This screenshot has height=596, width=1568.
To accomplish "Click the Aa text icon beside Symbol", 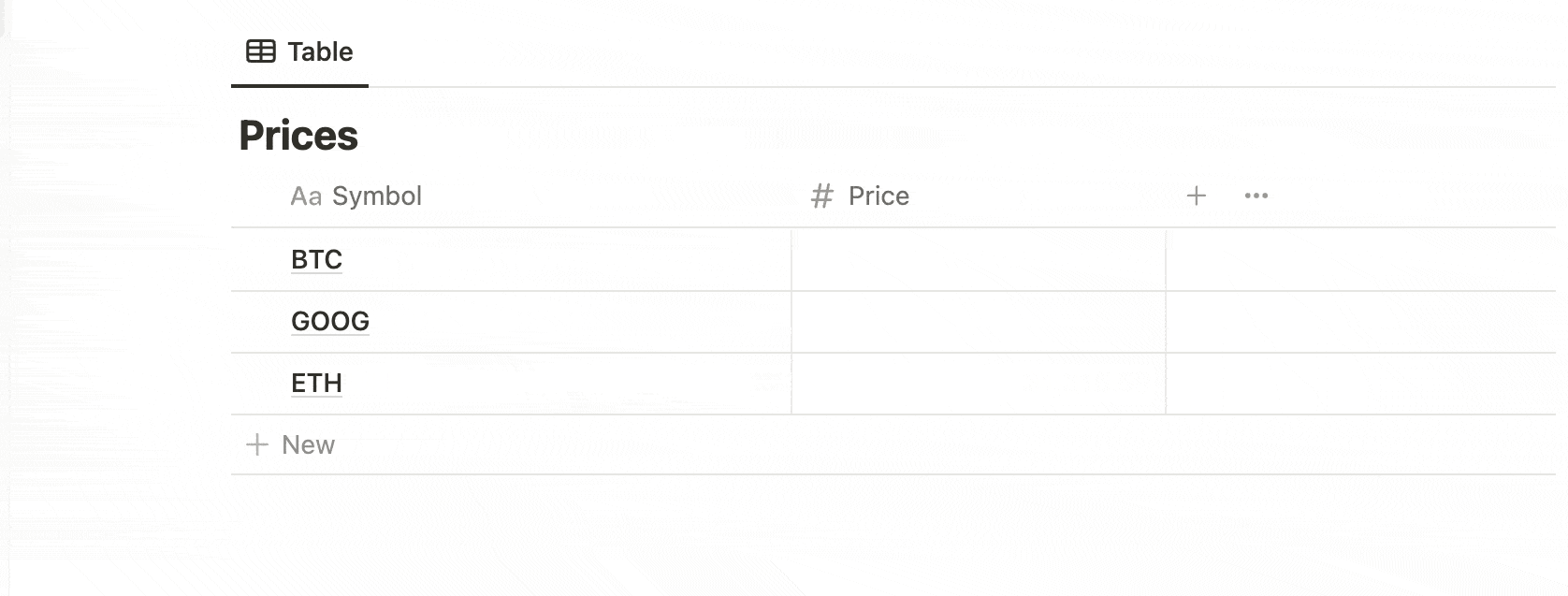I will tap(306, 196).
